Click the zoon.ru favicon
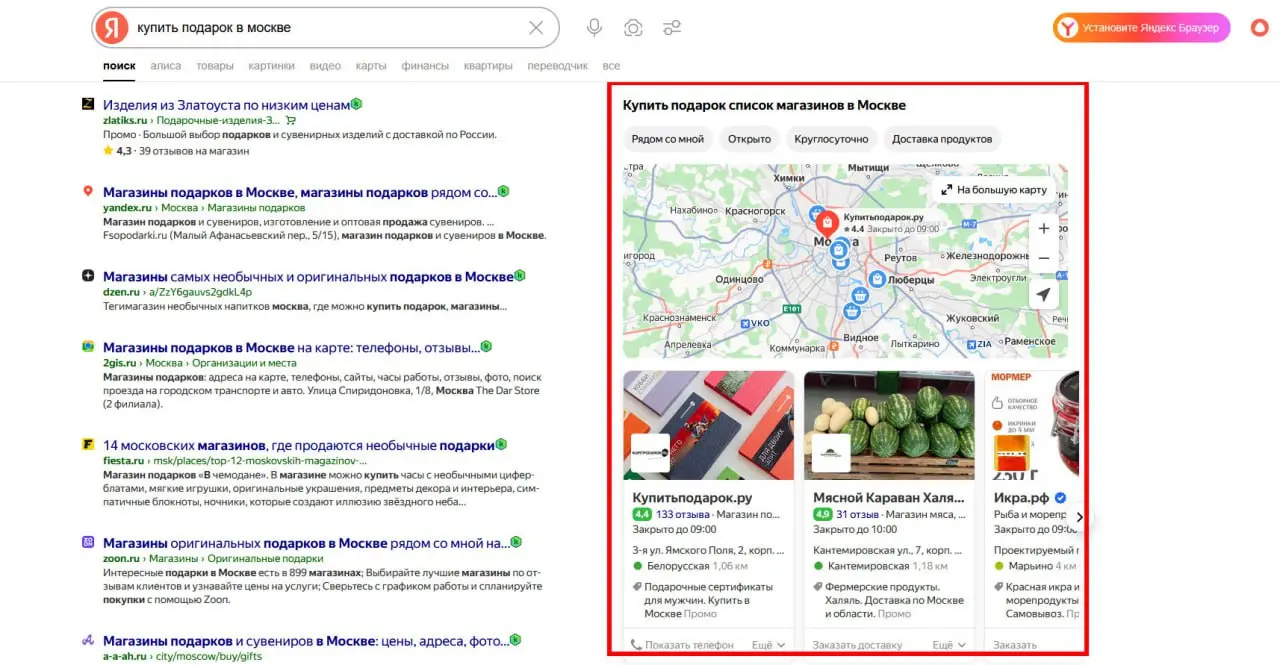This screenshot has width=1280, height=665. (88, 542)
